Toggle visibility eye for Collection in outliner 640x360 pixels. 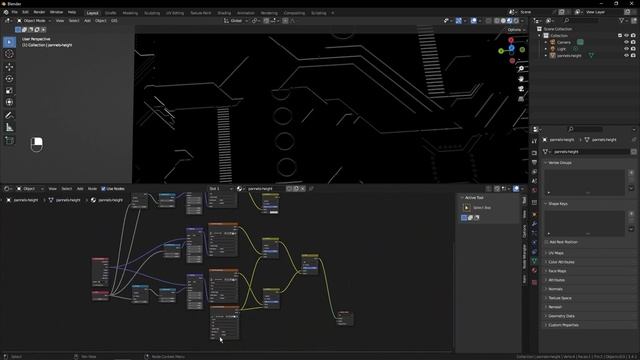point(626,36)
